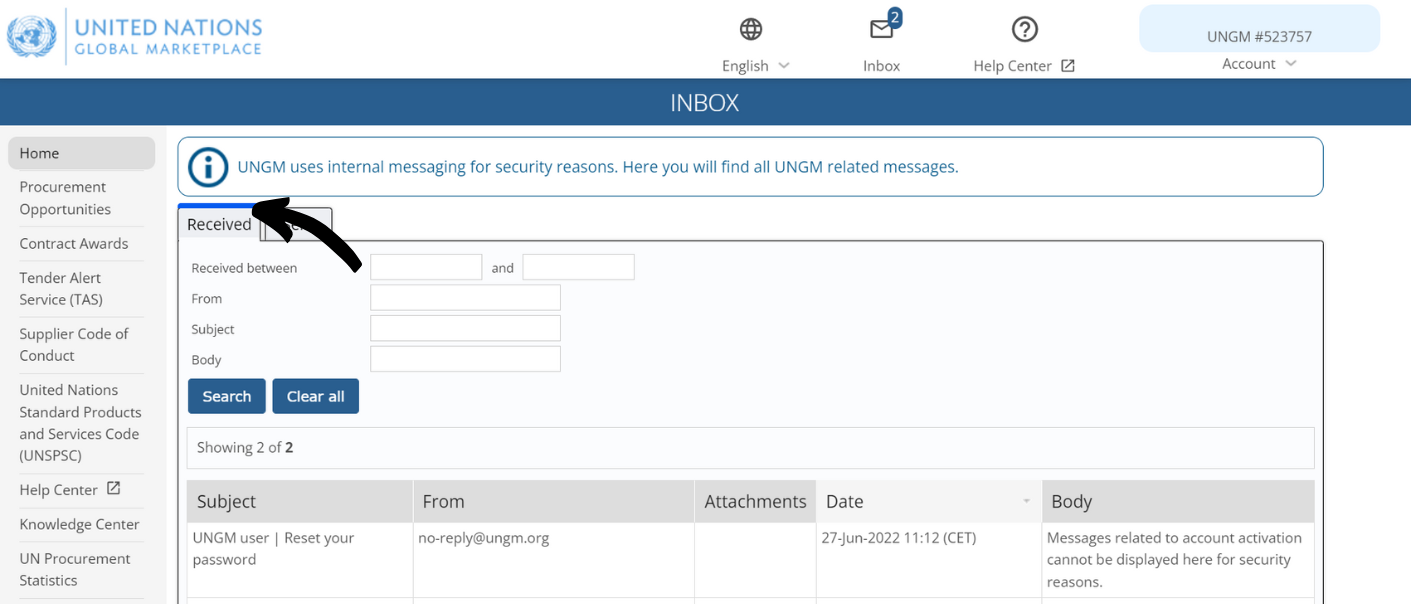
Task: Sort by the Subject column header
Action: [300, 501]
